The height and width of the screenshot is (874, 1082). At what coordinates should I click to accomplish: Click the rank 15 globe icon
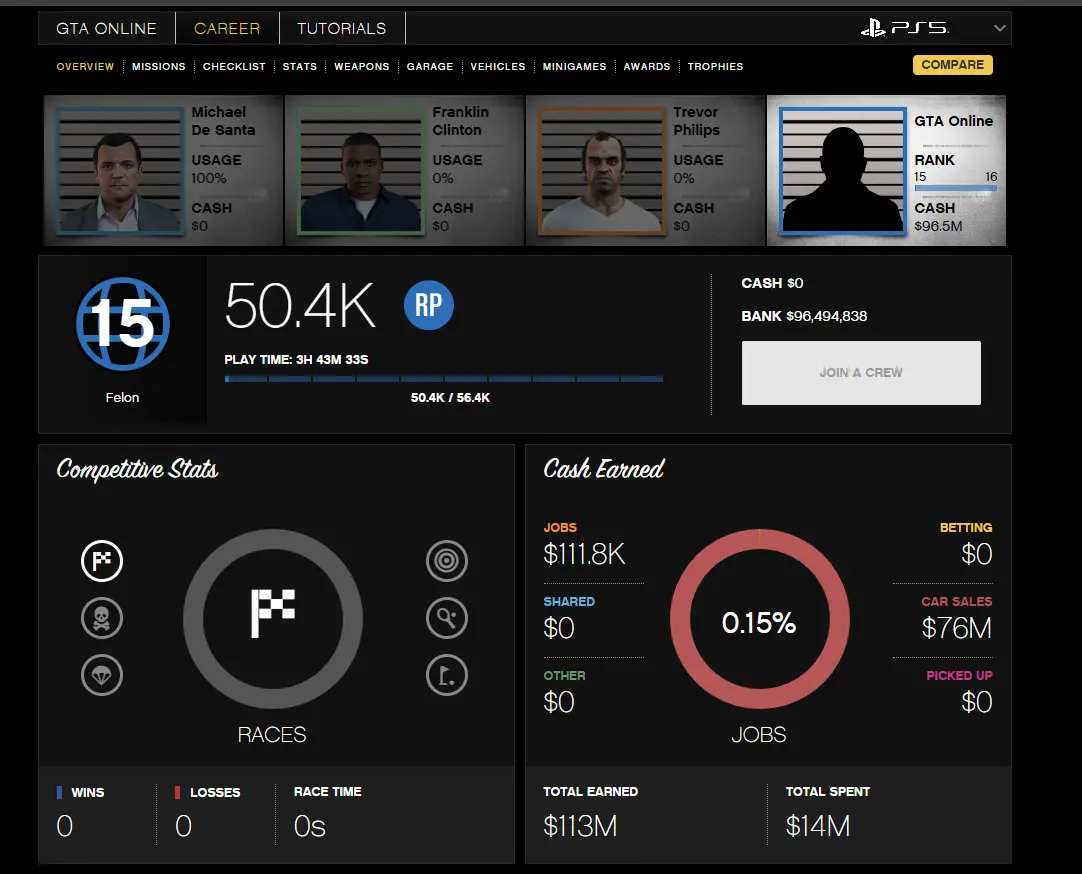coord(123,325)
